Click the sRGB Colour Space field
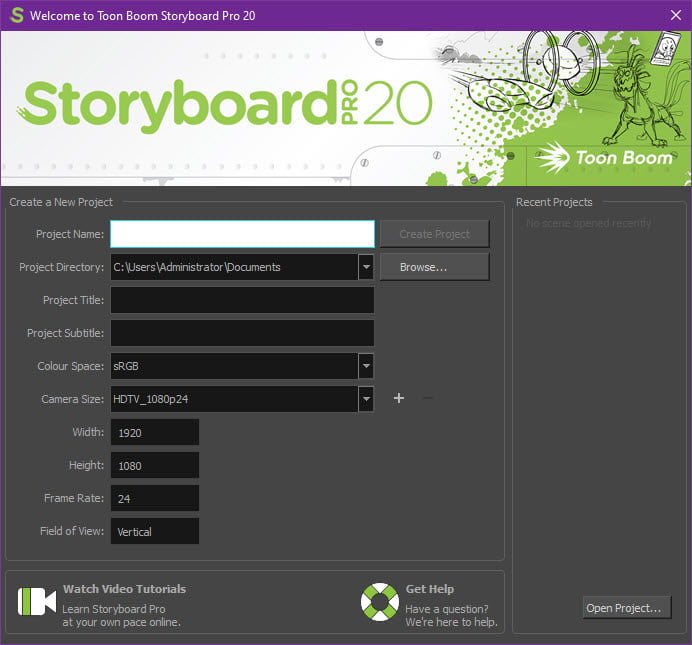 pyautogui.click(x=234, y=366)
